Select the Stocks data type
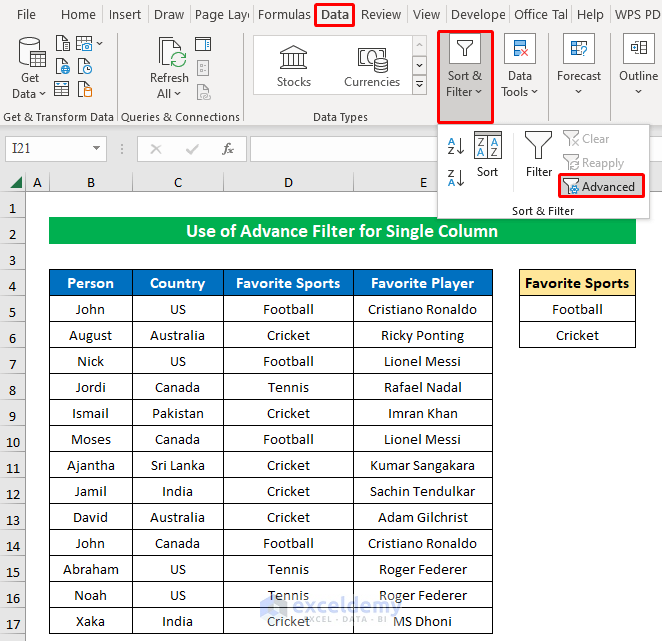 pyautogui.click(x=293, y=66)
